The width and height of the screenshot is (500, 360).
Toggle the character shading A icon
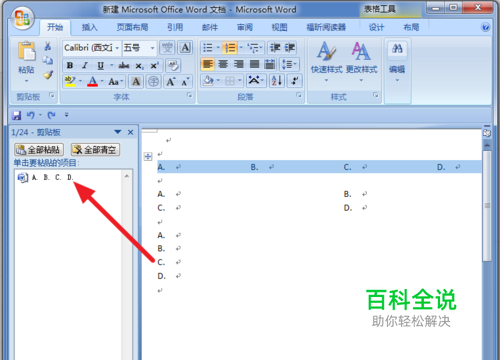pyautogui.click(x=136, y=81)
